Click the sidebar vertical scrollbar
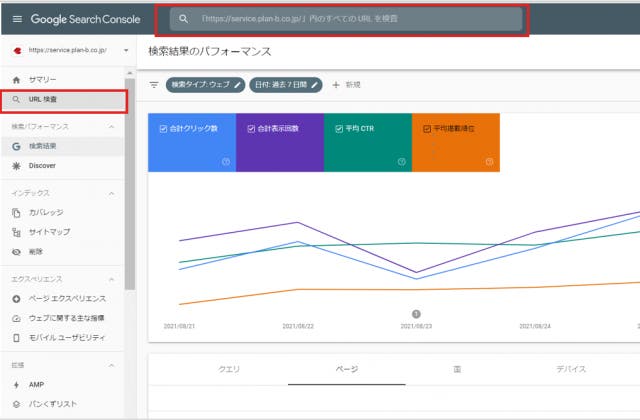The height and width of the screenshot is (420, 640). coord(130,184)
